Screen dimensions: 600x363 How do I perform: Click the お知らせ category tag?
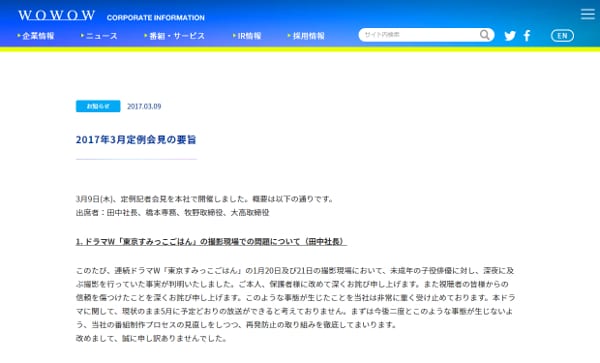pos(98,106)
